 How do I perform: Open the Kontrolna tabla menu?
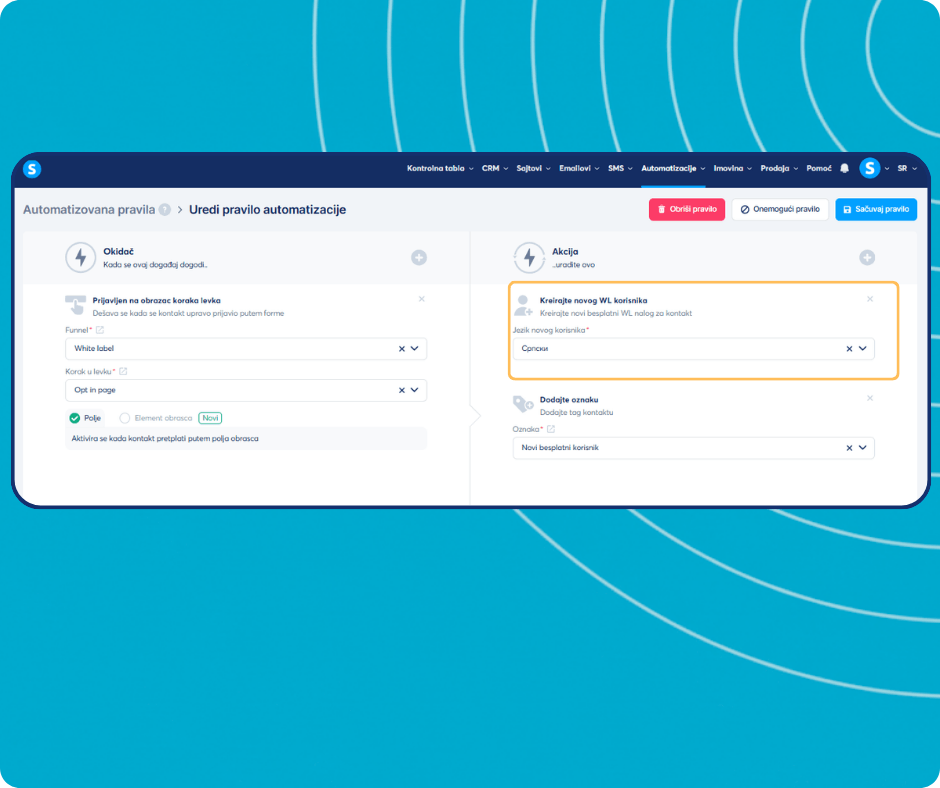pos(440,169)
